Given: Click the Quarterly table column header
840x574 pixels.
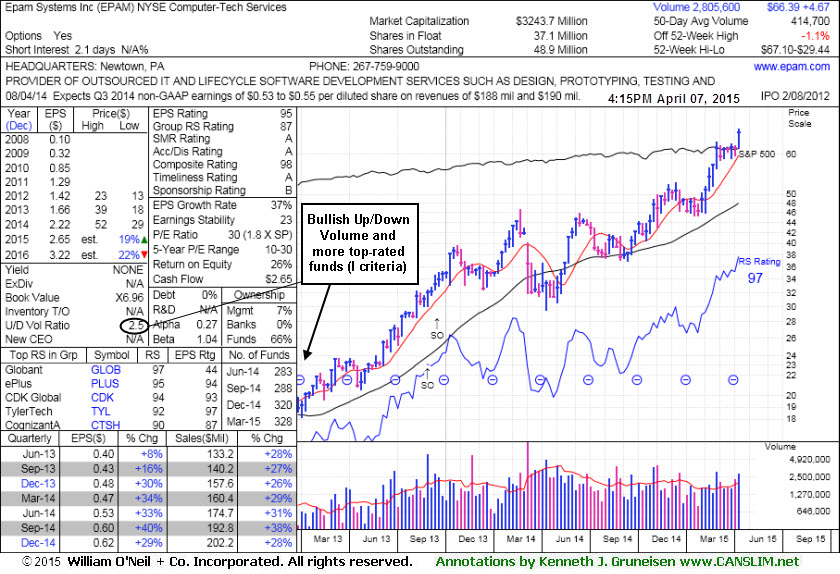Looking at the screenshot, I should pyautogui.click(x=29, y=438).
